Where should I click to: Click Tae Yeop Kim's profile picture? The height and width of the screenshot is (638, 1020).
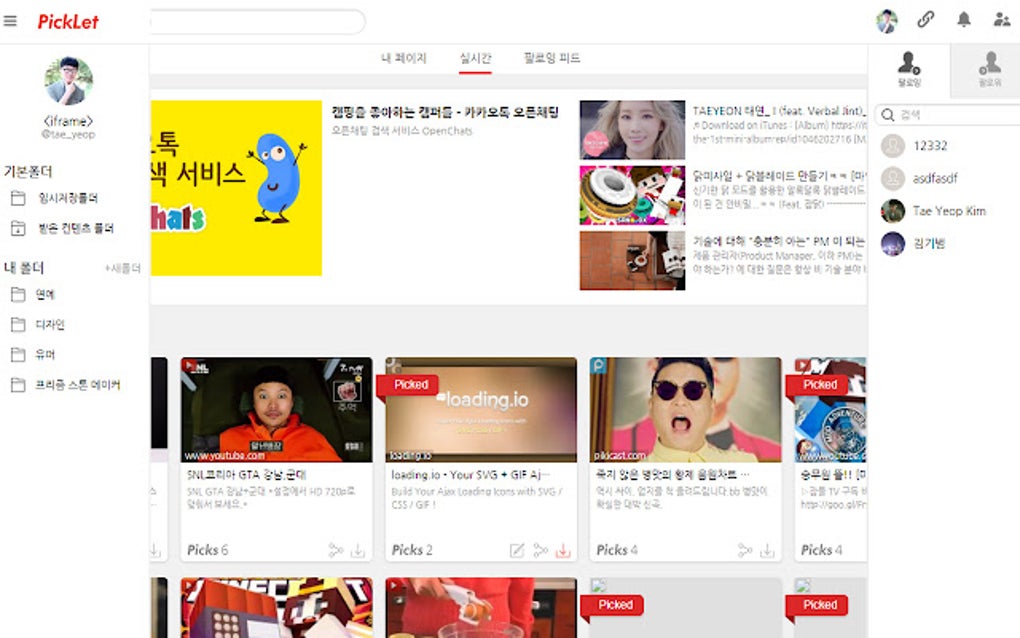click(x=893, y=211)
